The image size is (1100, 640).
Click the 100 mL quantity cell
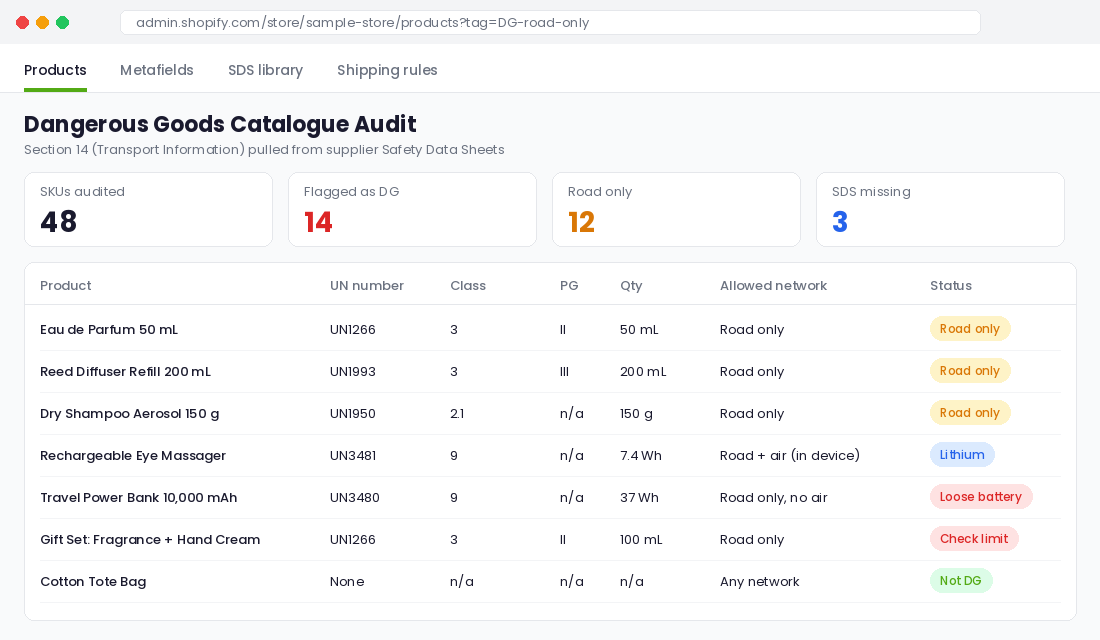point(641,540)
